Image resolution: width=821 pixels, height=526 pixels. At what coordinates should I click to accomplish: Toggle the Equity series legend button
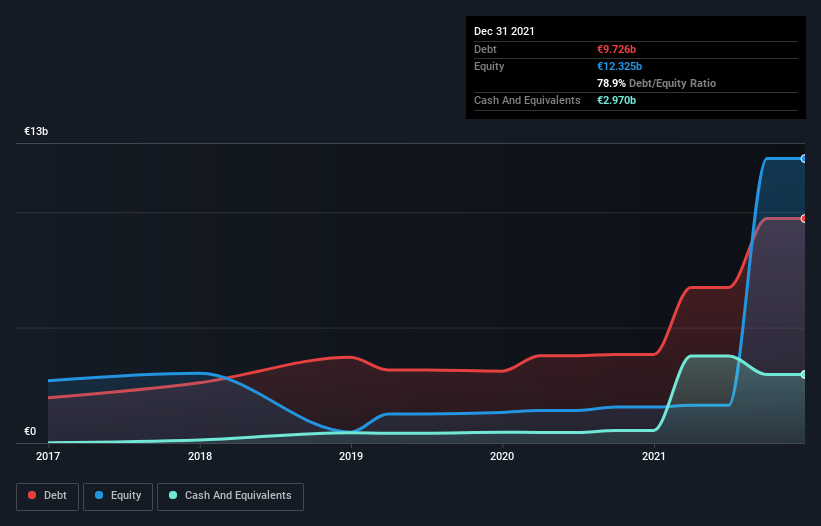click(x=118, y=496)
